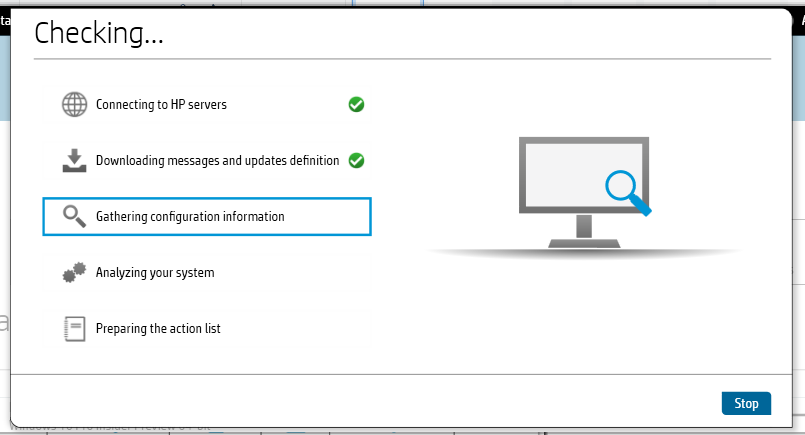
Task: Click the divider line above Stop button
Action: [400, 375]
